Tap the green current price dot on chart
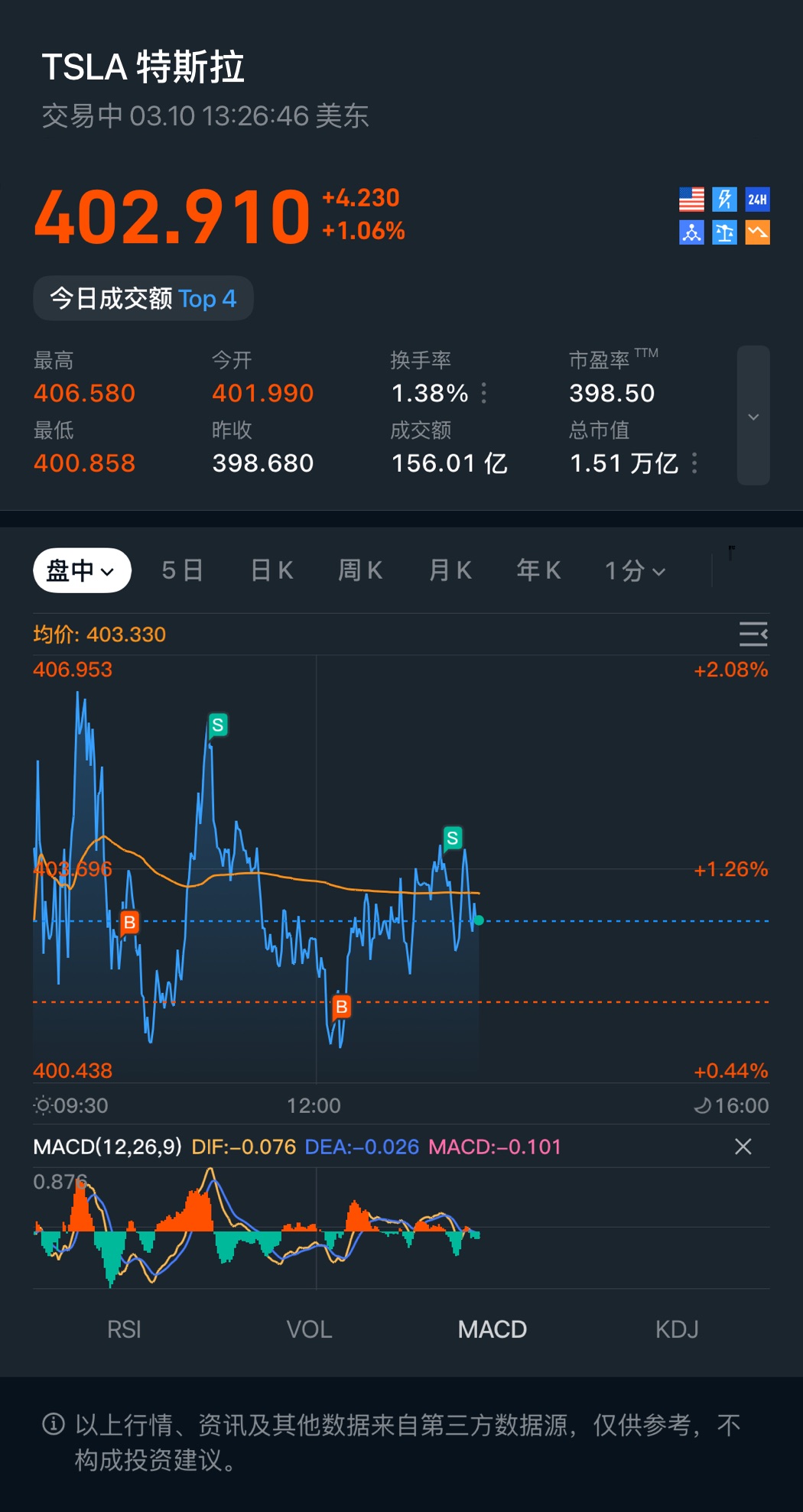The width and height of the screenshot is (803, 1512). tap(479, 920)
